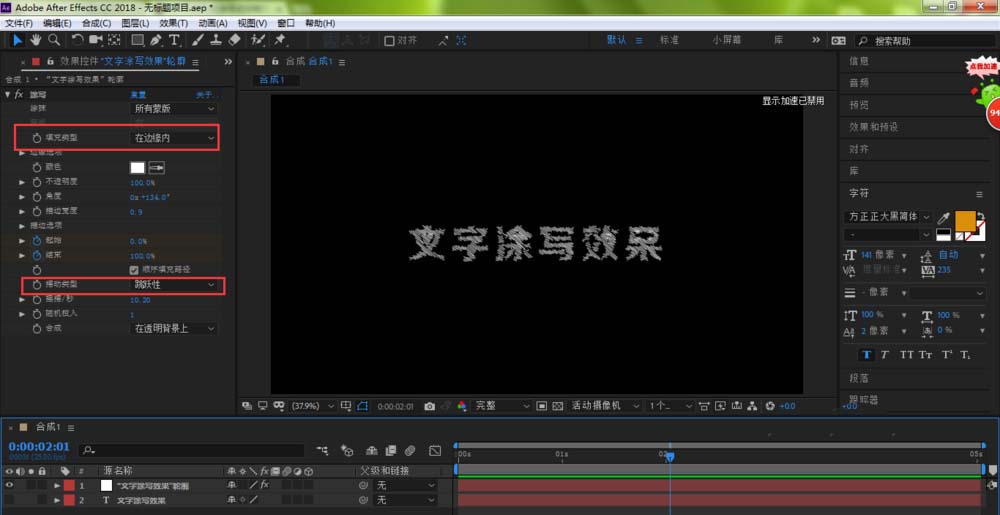Select the Brush tool
This screenshot has height=515, width=1000.
tap(198, 40)
